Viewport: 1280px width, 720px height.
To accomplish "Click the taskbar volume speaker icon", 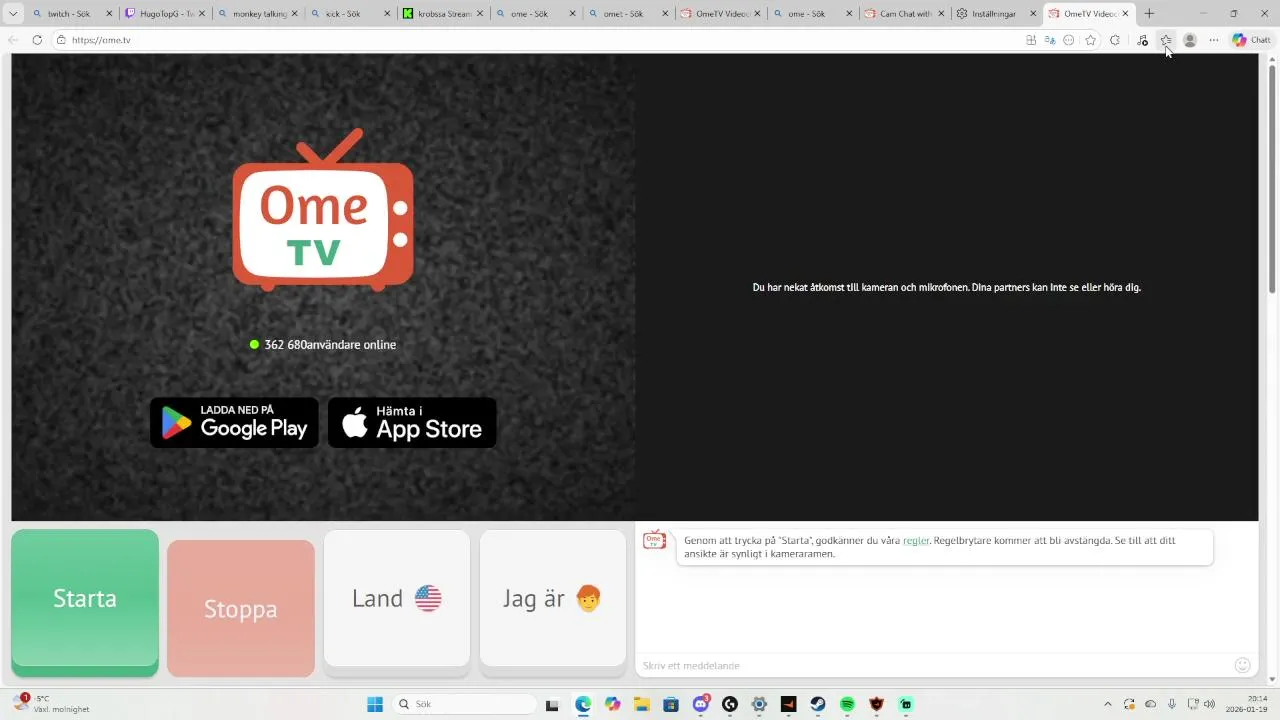I will (1209, 705).
